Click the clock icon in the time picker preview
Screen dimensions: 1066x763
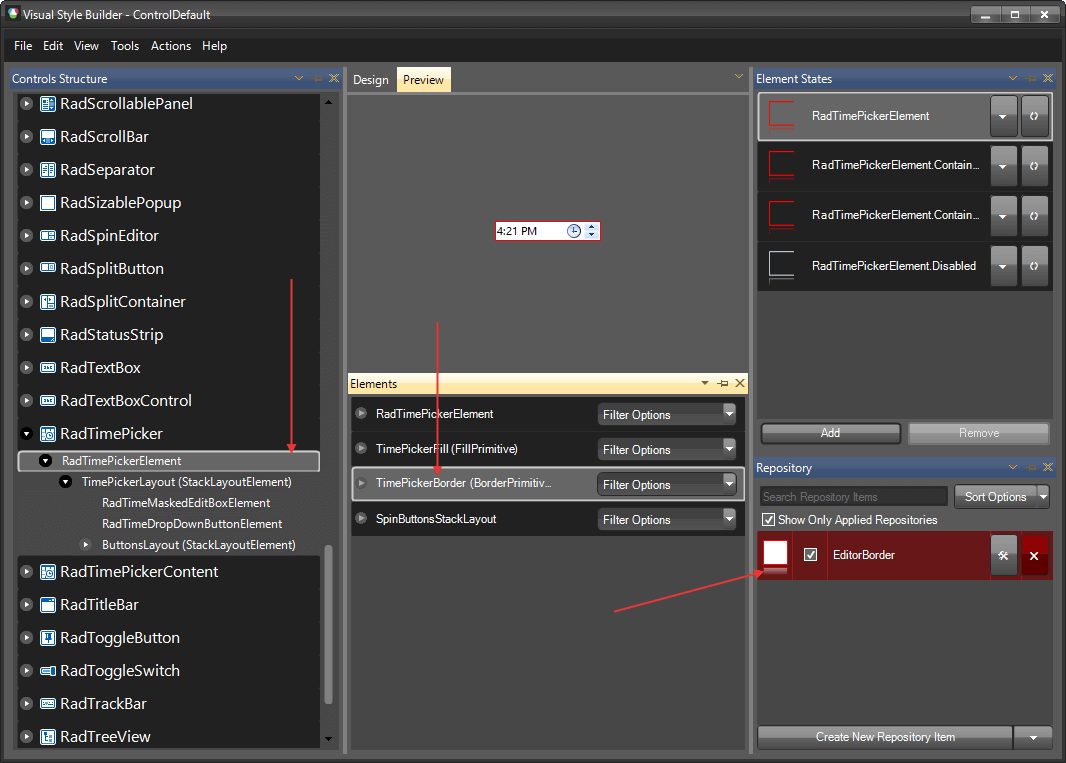coord(573,230)
